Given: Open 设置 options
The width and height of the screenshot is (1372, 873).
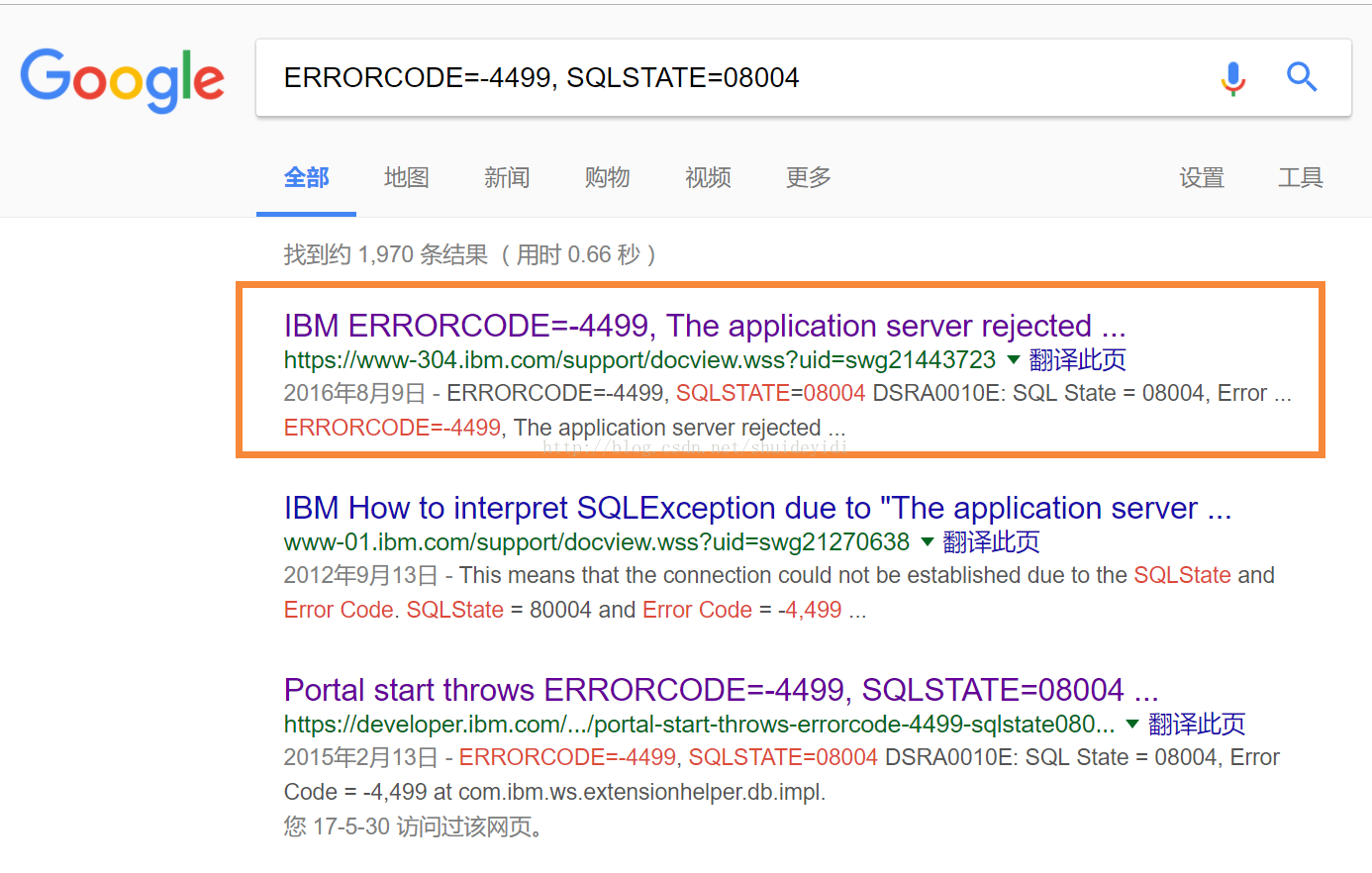Looking at the screenshot, I should [x=1202, y=178].
